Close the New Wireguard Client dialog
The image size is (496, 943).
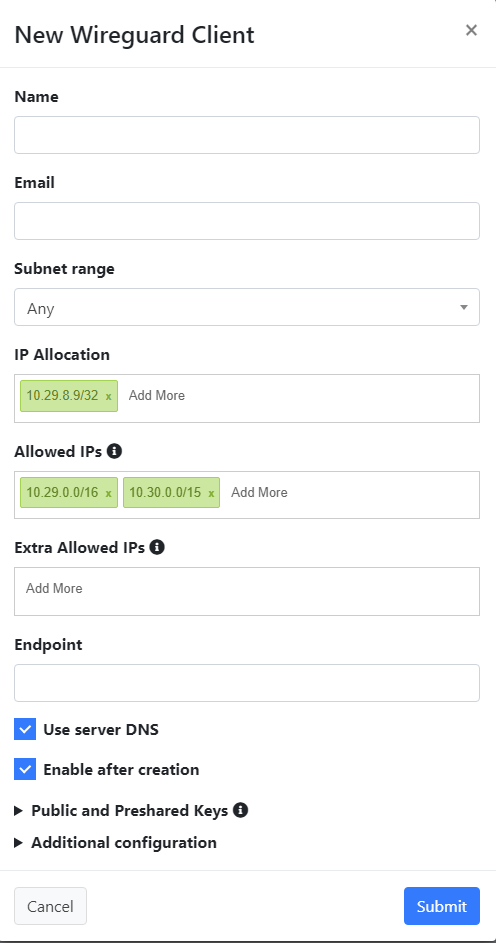[471, 30]
